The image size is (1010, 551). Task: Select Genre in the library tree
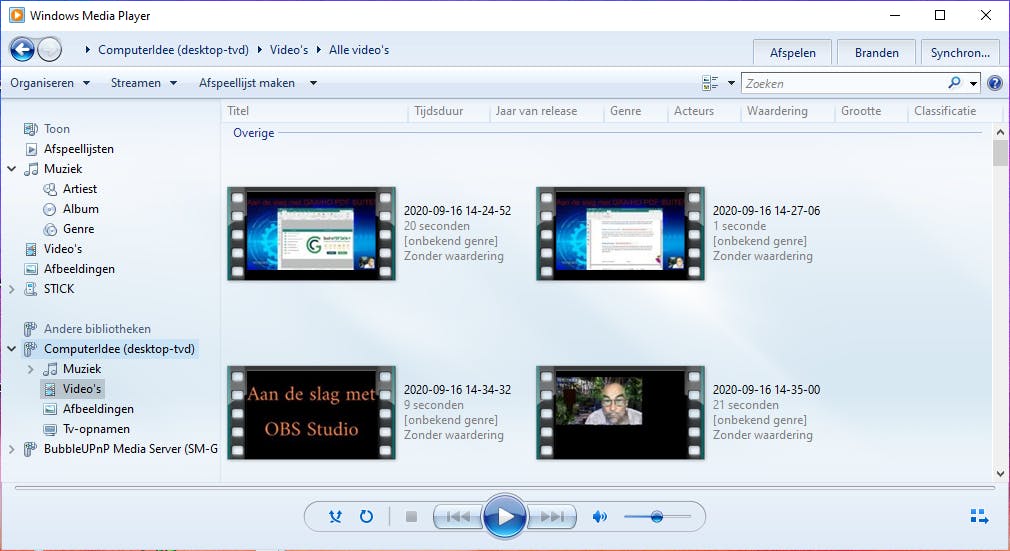(x=79, y=228)
